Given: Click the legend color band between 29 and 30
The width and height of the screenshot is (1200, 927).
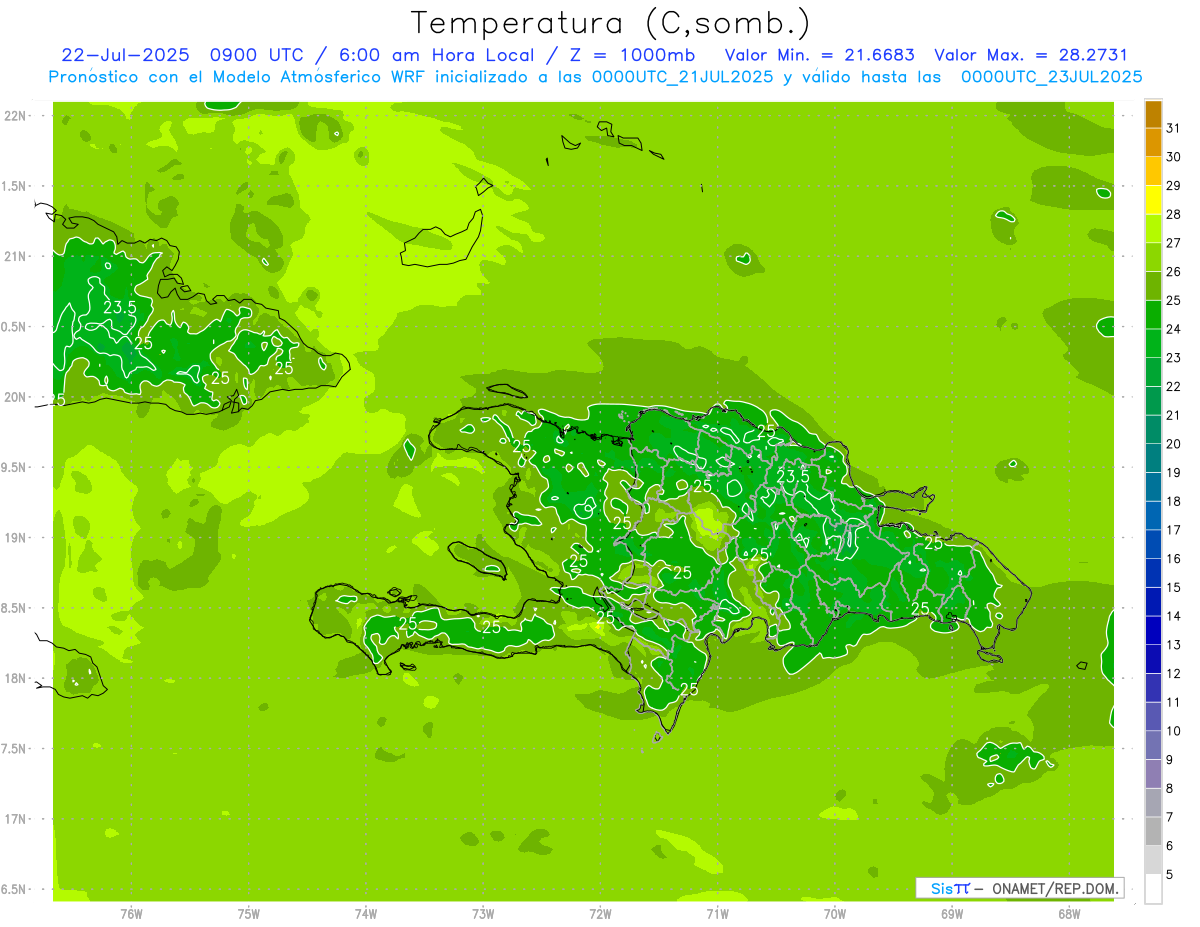Looking at the screenshot, I should click(1153, 171).
